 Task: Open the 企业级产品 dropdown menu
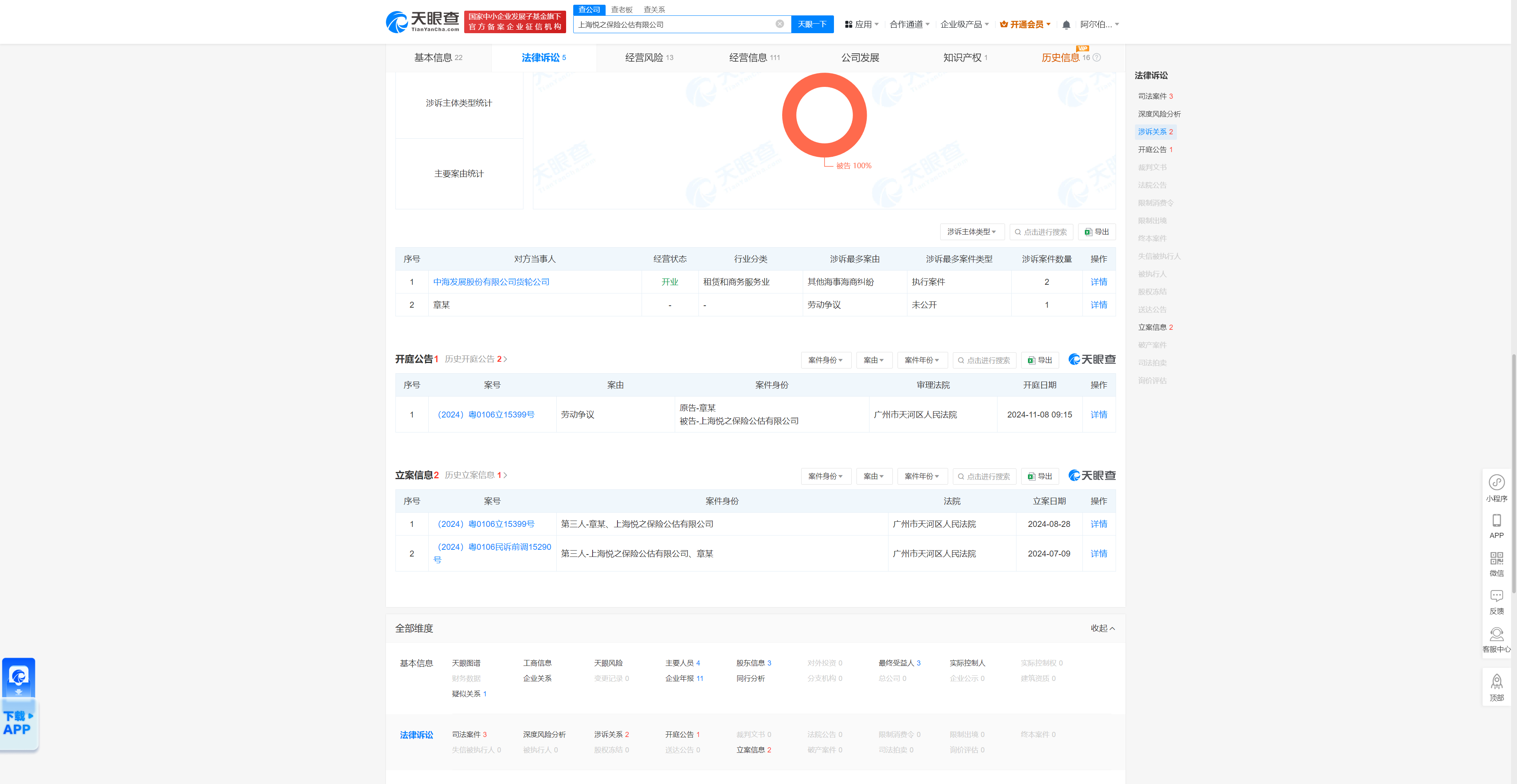point(964,24)
